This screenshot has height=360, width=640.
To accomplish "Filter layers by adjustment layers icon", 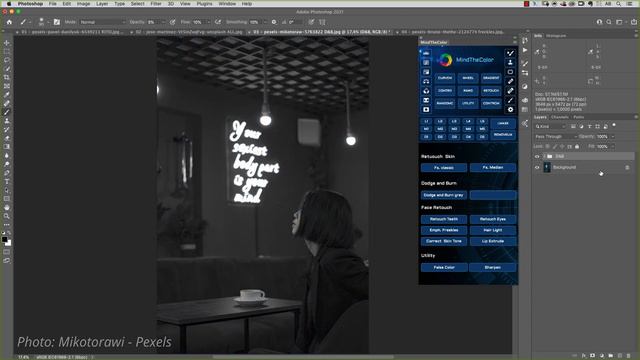I will (x=581, y=127).
